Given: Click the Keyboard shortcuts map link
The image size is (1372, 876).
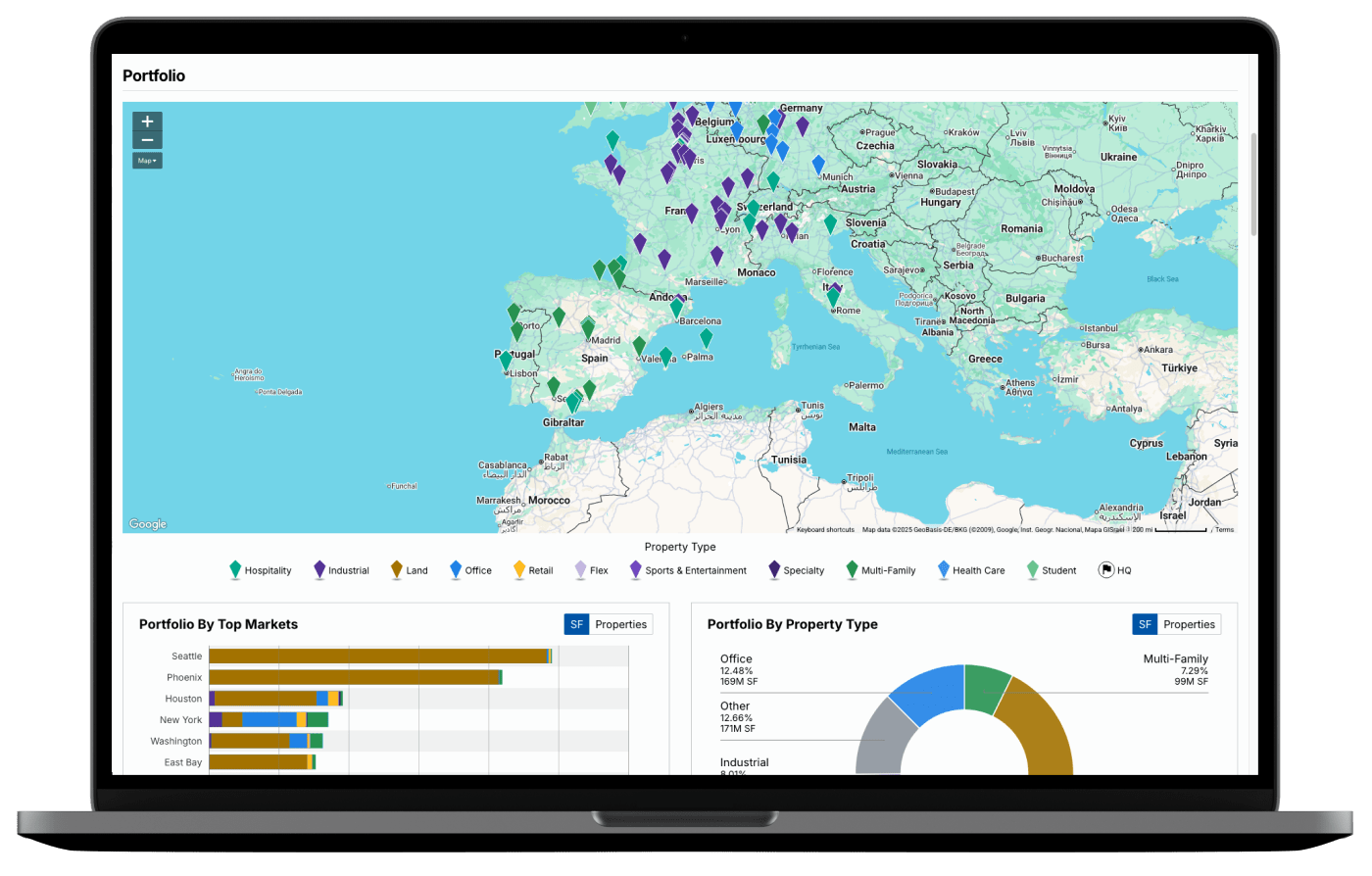Looking at the screenshot, I should (825, 530).
